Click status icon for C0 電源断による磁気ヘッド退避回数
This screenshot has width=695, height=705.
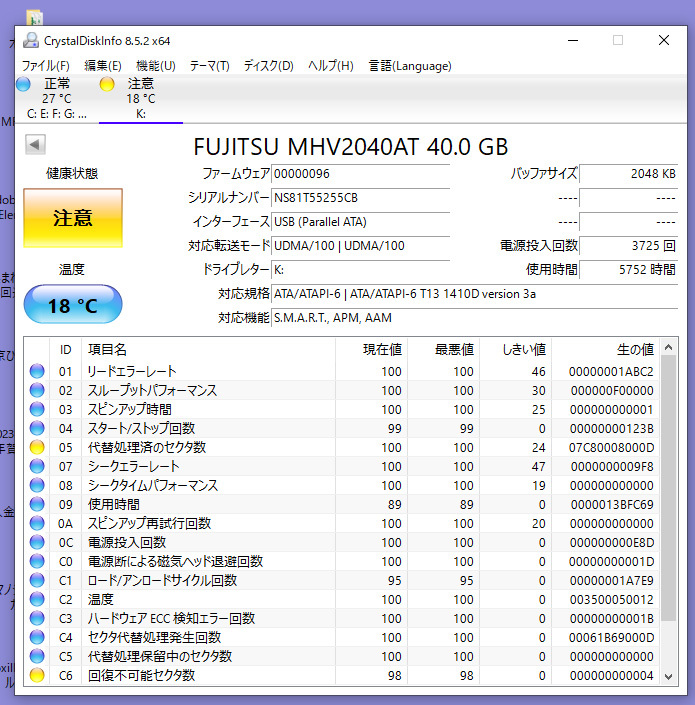pyautogui.click(x=37, y=561)
